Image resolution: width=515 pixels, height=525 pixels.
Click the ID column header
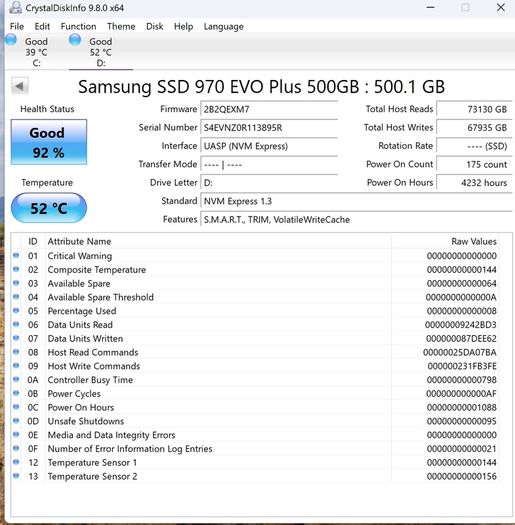pos(33,241)
